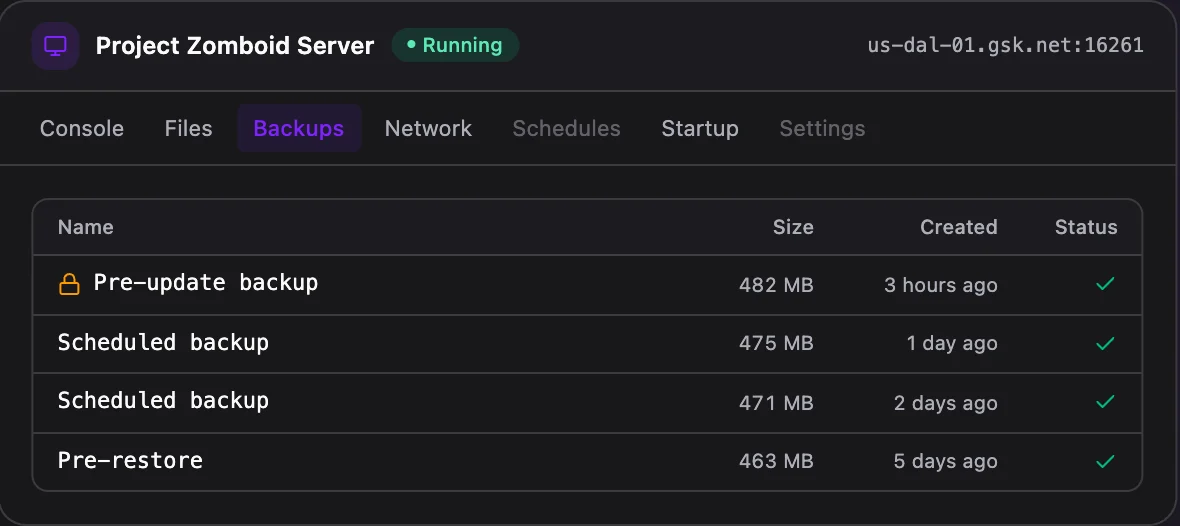
Task: Select the Backups tab
Action: (299, 129)
